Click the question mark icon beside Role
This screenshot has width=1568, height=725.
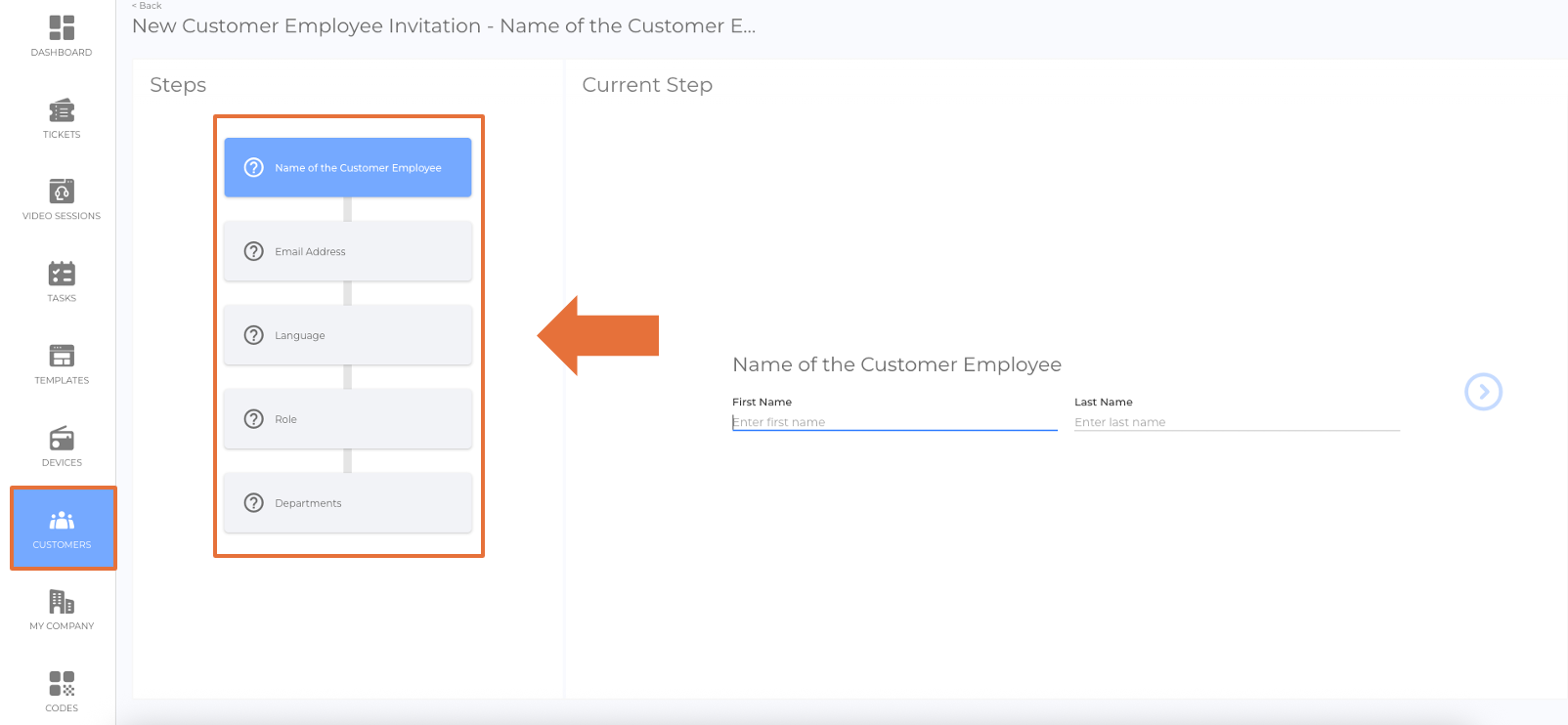point(254,419)
